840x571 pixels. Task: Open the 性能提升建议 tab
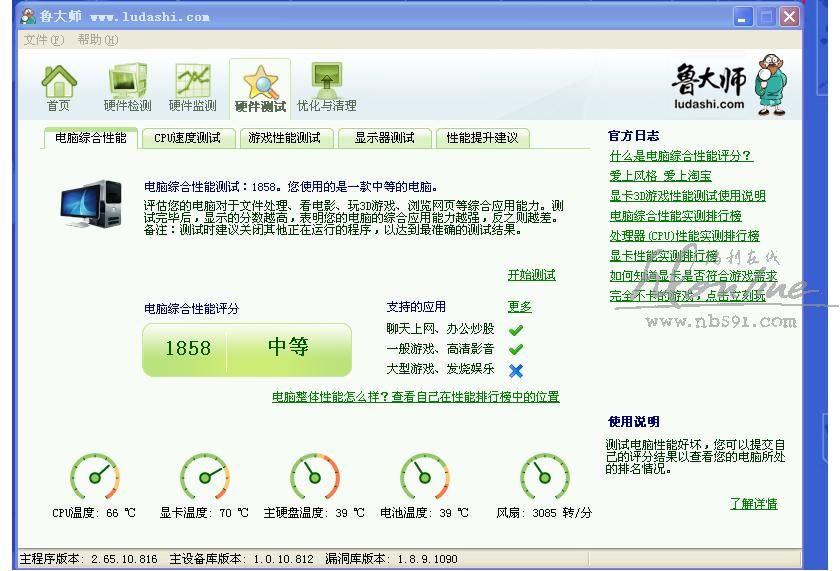[x=482, y=138]
